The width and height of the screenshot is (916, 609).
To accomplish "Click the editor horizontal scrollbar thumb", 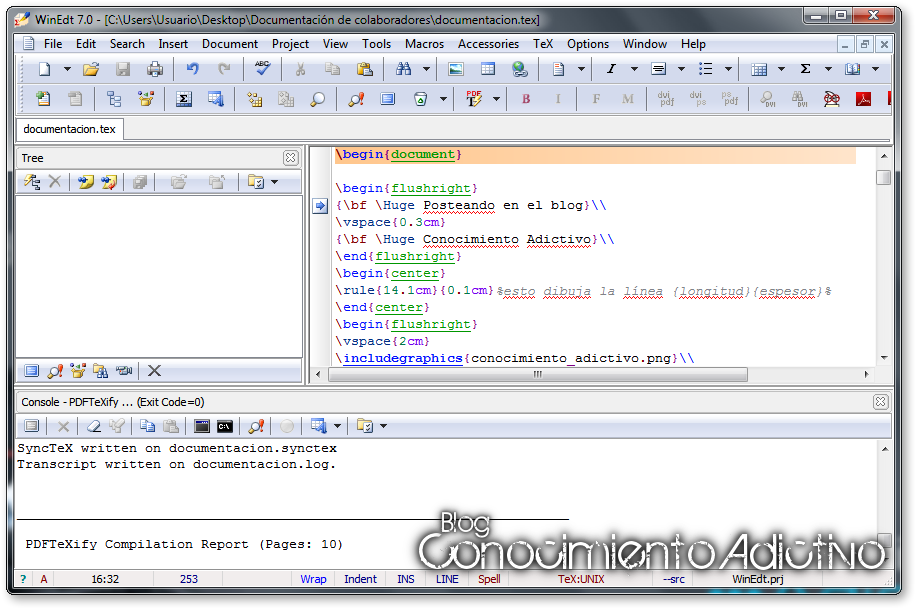I will tap(538, 374).
